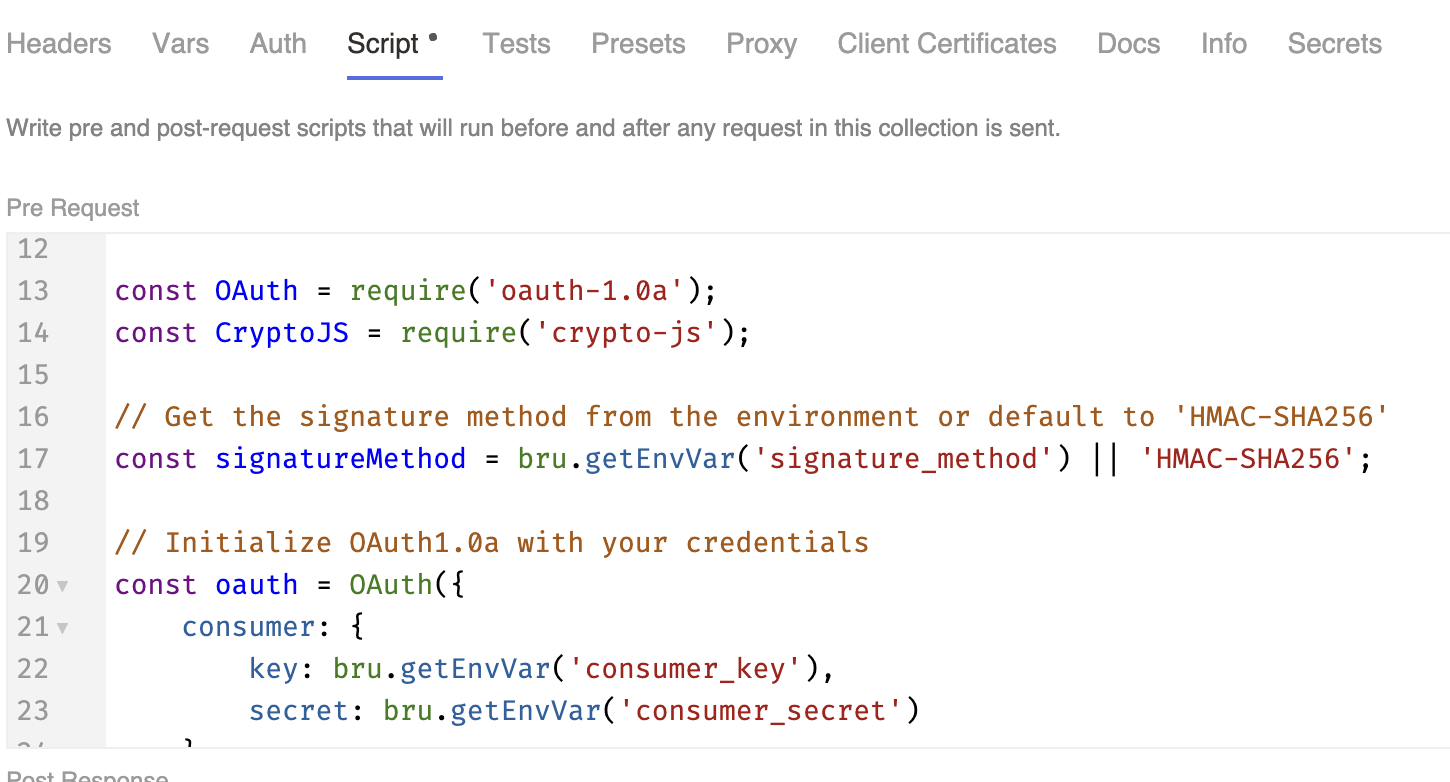Image resolution: width=1450 pixels, height=782 pixels.
Task: Click line number 18 in the gutter
Action: coord(33,501)
